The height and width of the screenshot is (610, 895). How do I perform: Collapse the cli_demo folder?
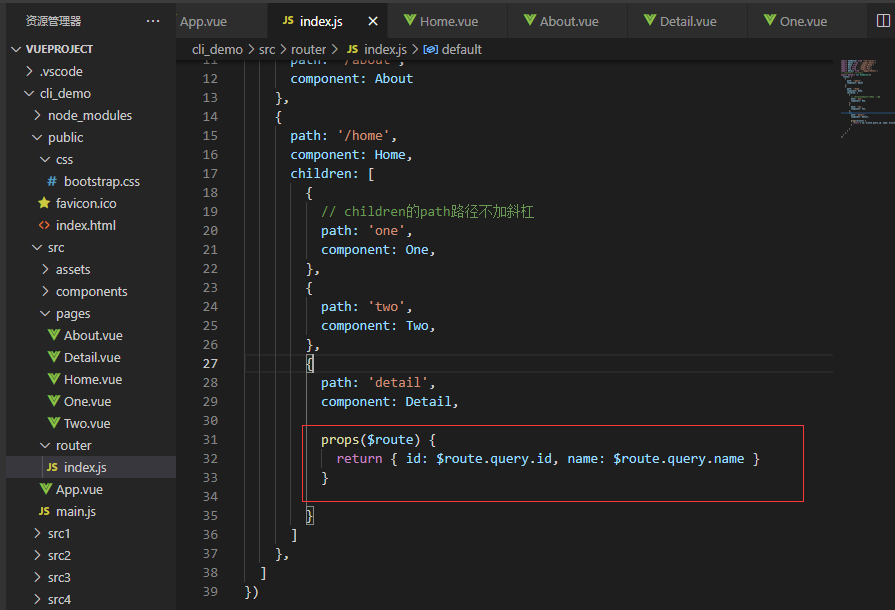tap(29, 94)
